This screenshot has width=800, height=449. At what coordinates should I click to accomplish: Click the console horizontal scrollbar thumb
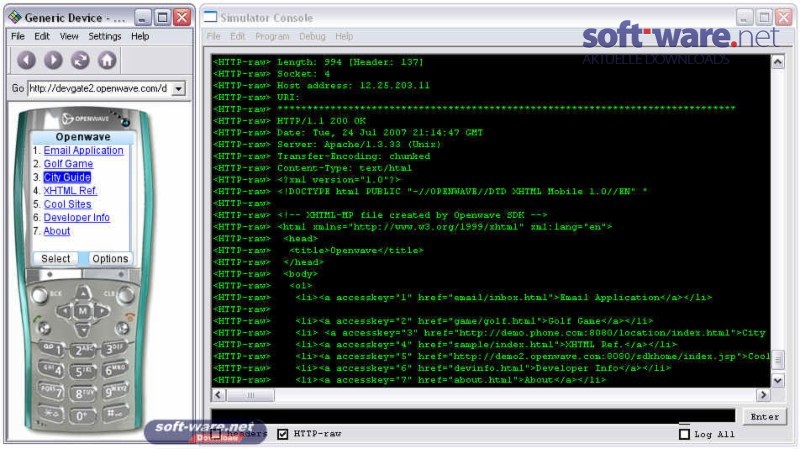click(x=251, y=395)
